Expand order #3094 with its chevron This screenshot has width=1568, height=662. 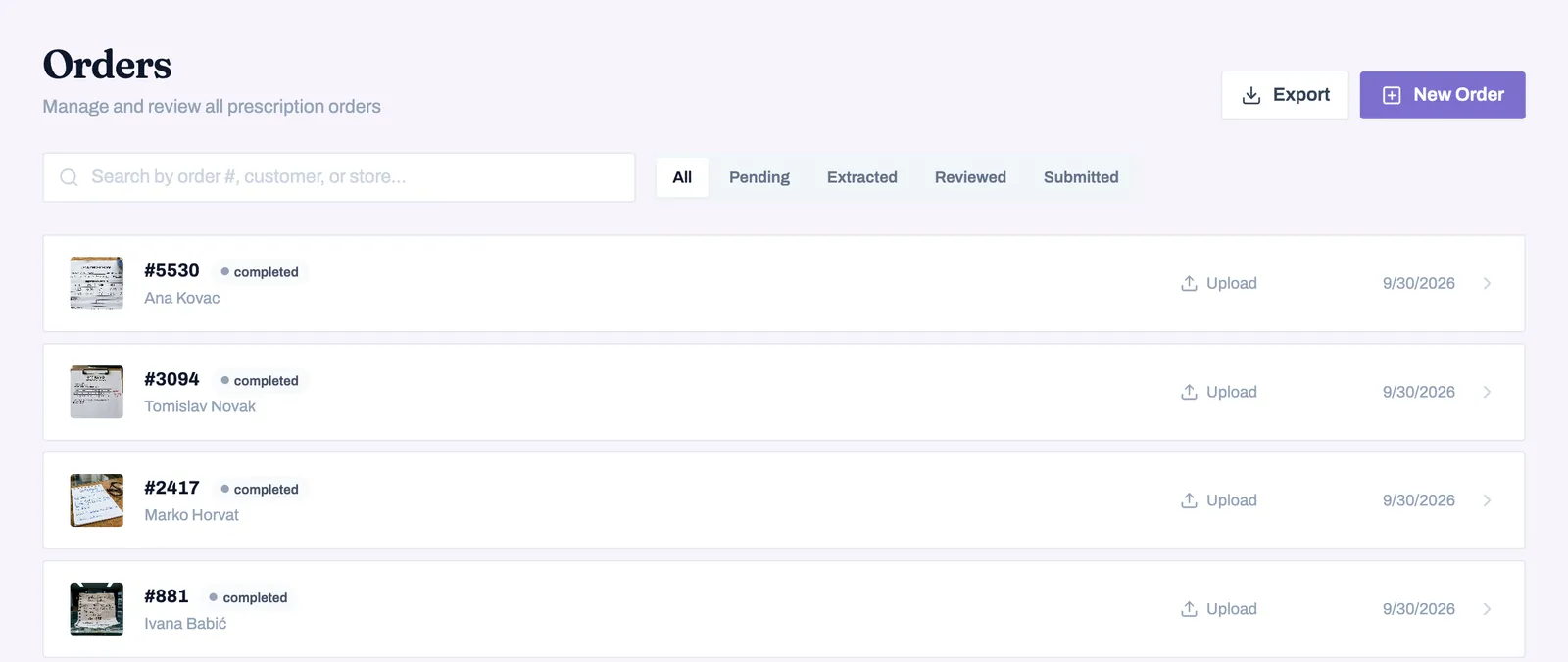click(1487, 392)
